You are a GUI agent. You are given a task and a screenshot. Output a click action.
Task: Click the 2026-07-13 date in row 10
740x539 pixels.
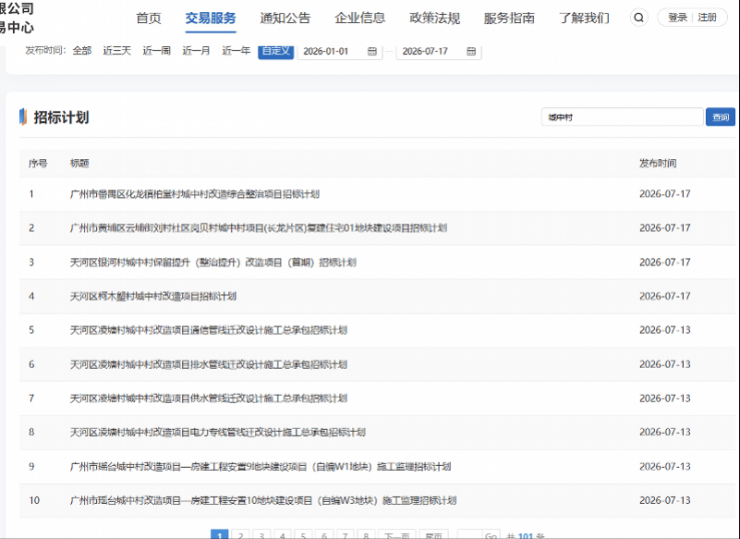pyautogui.click(x=664, y=500)
